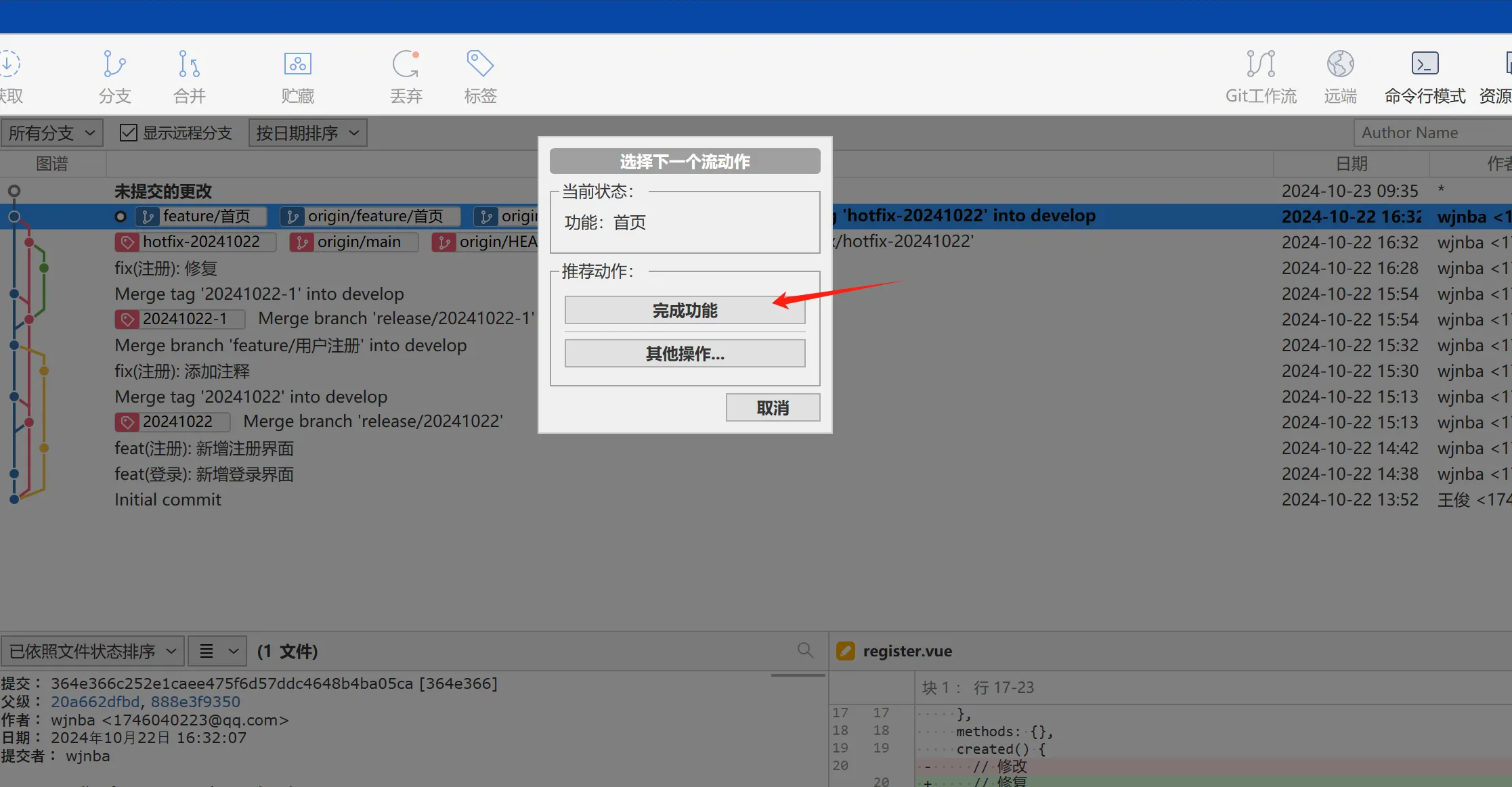
Task: Click the Tag (标签) toolbar icon
Action: point(480,64)
